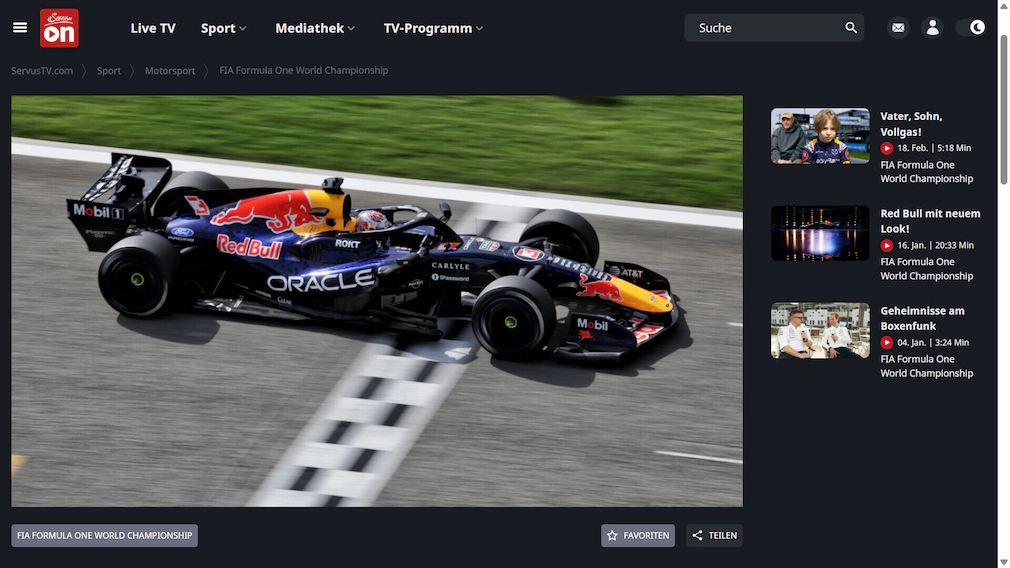Open the mail envelope icon
This screenshot has height=568, width=1010.
coord(898,28)
